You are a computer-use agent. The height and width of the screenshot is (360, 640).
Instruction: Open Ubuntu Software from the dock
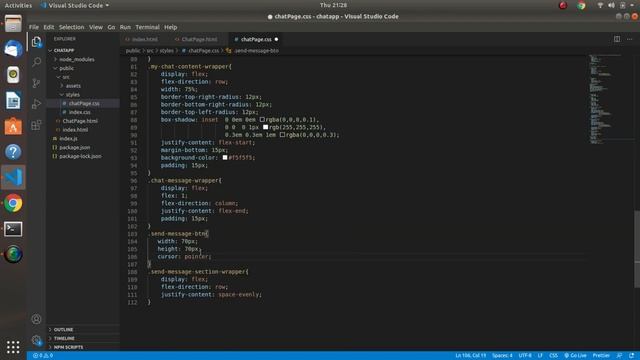click(13, 126)
